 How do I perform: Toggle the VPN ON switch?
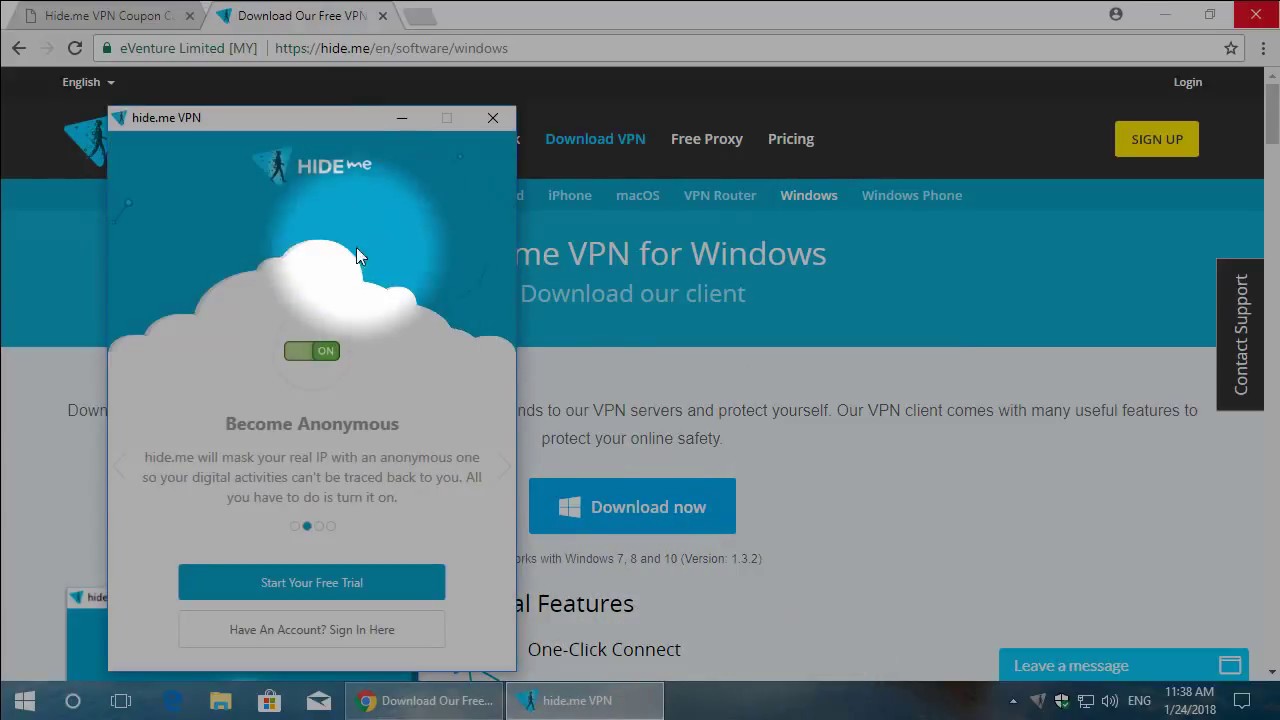click(x=312, y=351)
